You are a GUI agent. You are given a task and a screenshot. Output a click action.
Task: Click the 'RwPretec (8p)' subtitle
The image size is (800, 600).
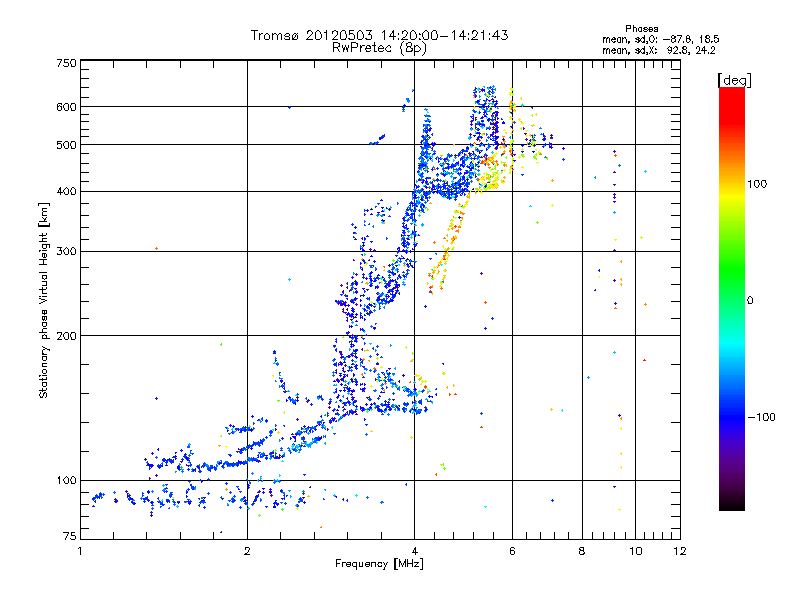379,48
